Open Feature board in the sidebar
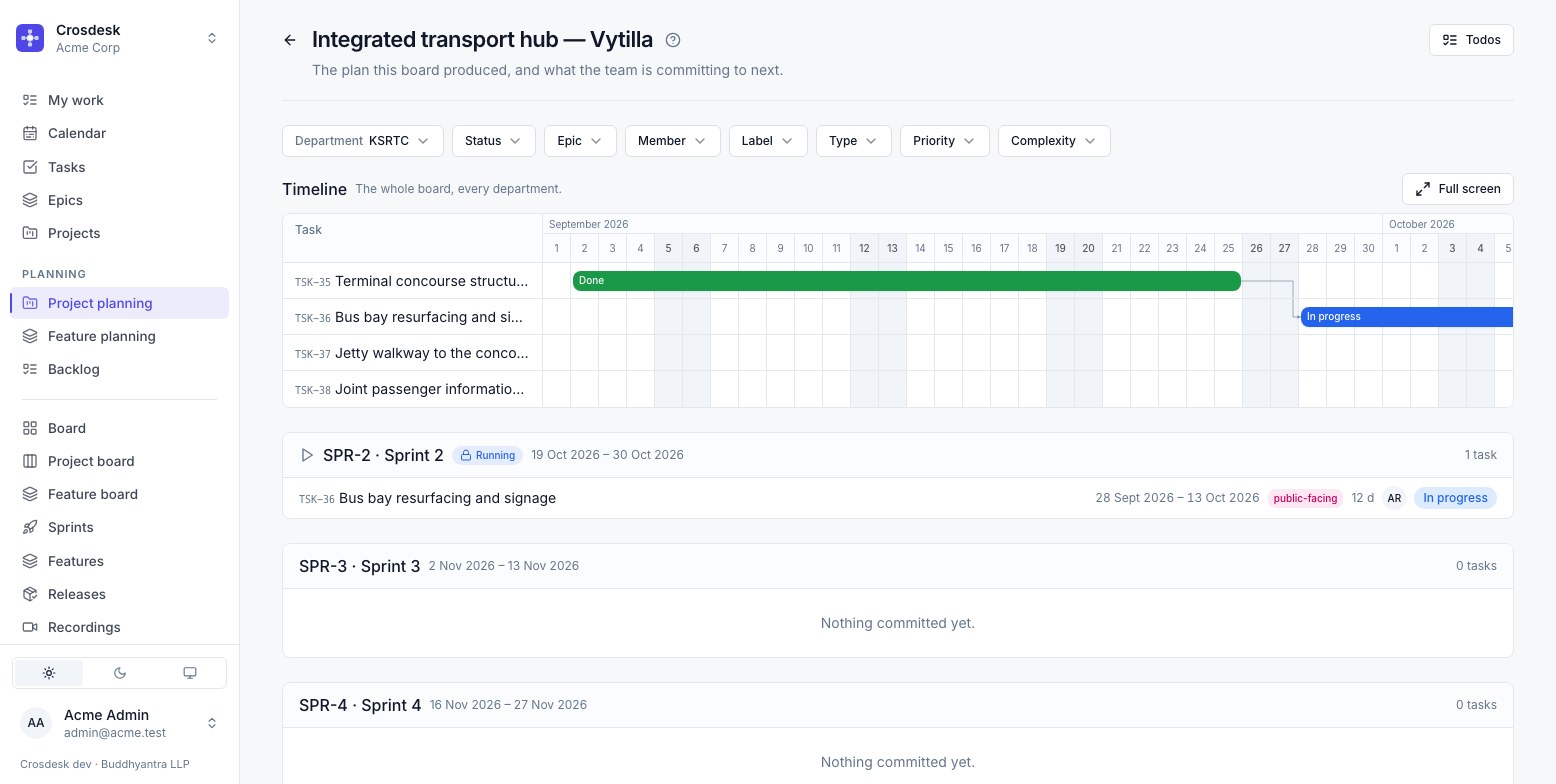Image resolution: width=1556 pixels, height=784 pixels. tap(119, 494)
